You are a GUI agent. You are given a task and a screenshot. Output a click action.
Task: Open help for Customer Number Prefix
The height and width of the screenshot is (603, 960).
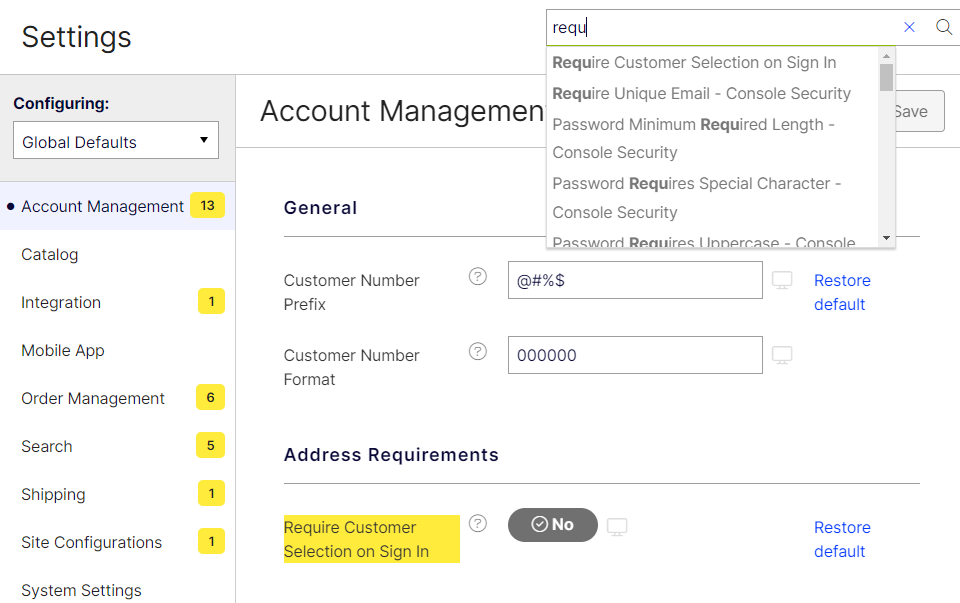478,277
